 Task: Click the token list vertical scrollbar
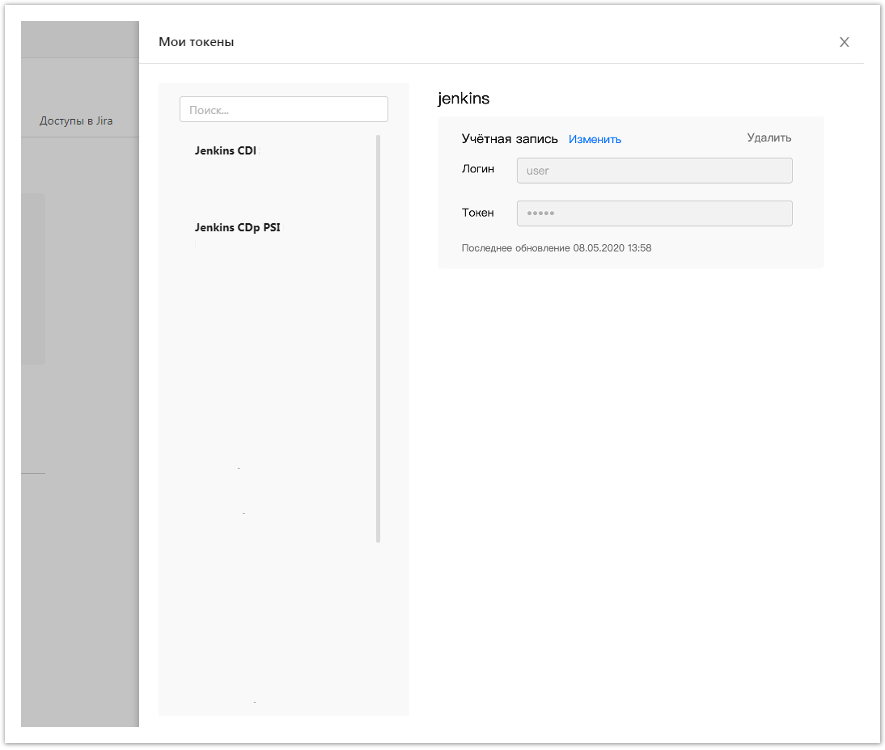pos(378,338)
